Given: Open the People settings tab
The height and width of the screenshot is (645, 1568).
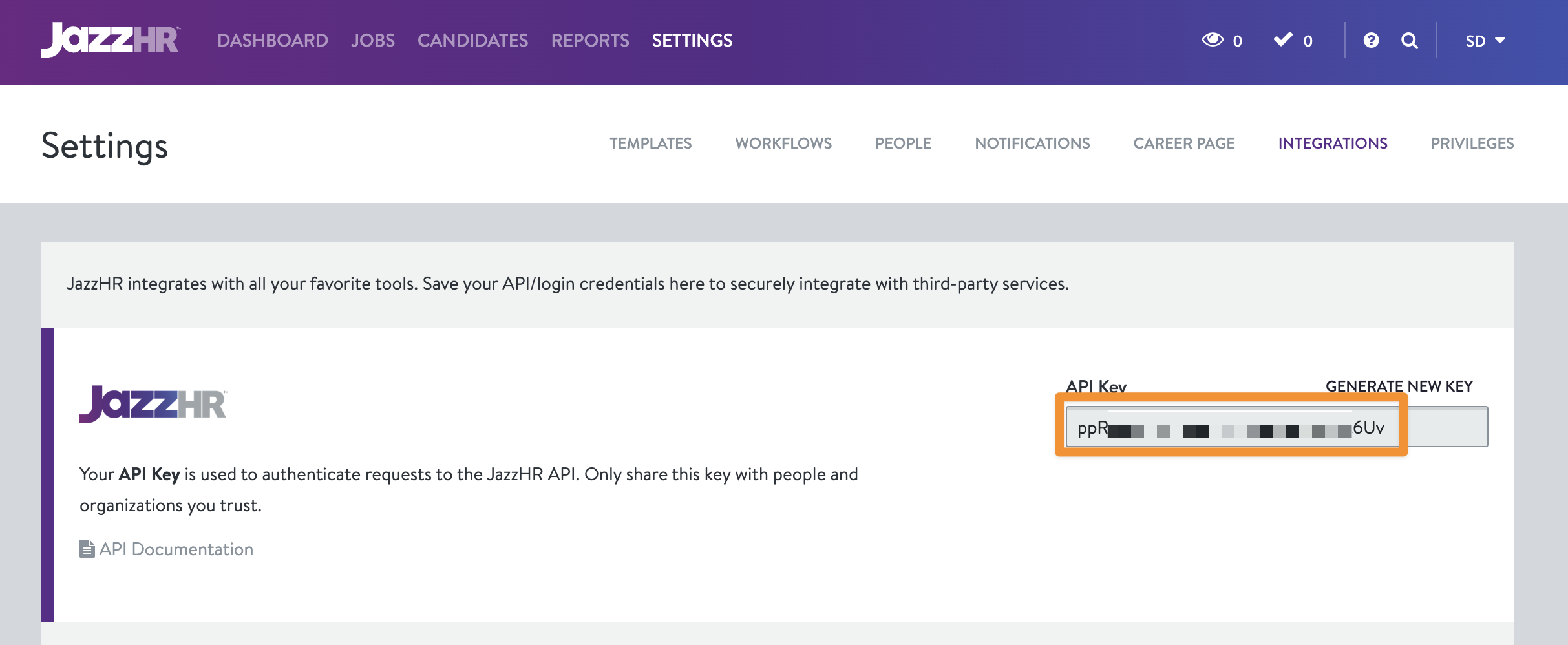Looking at the screenshot, I should pos(903,143).
